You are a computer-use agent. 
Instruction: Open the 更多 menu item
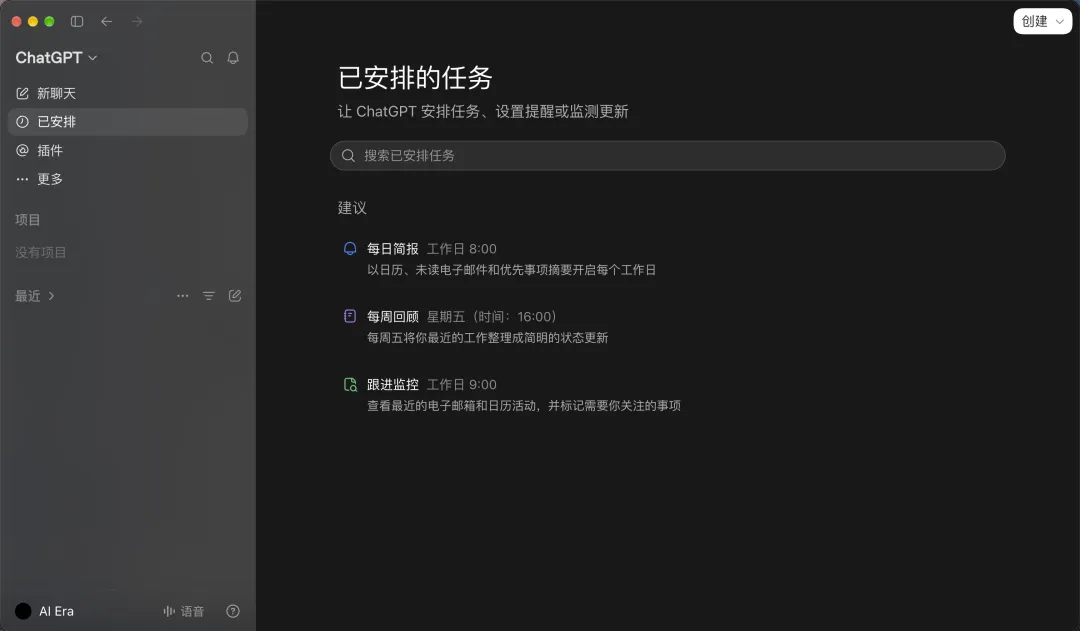(x=127, y=179)
